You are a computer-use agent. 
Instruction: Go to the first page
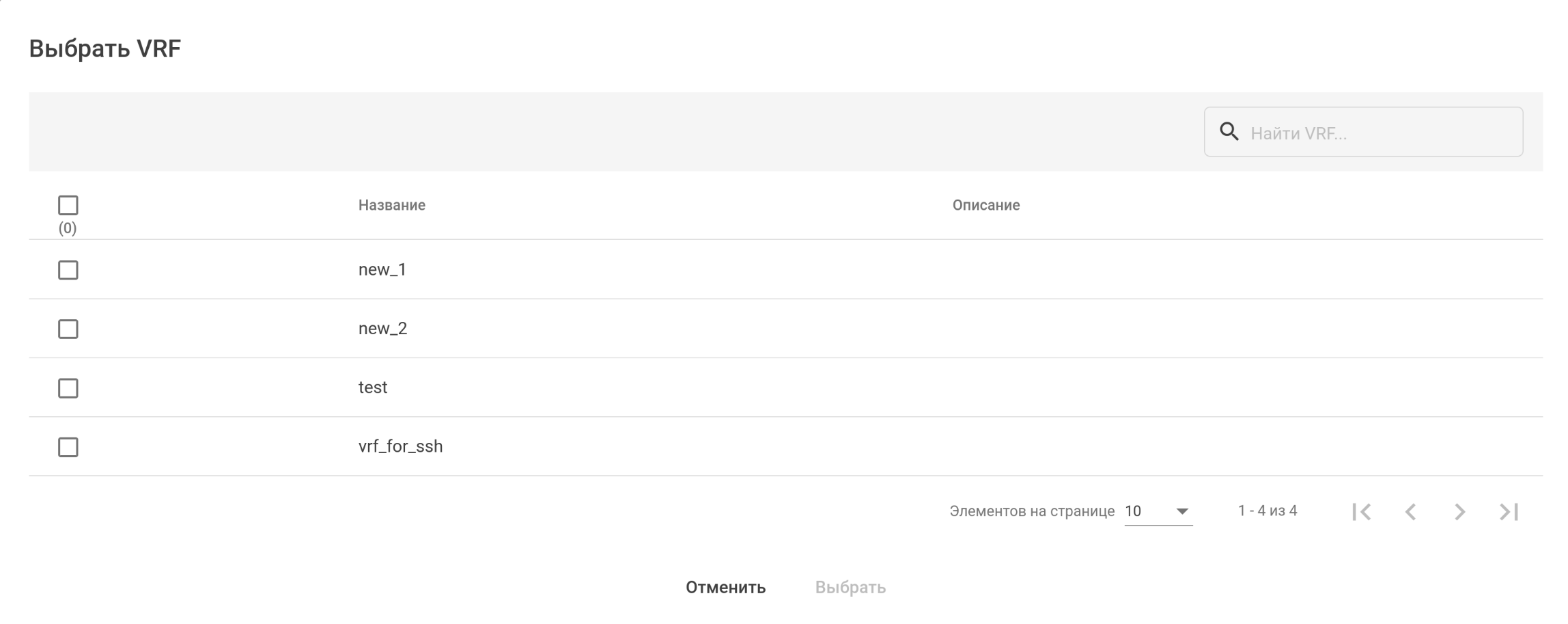click(x=1361, y=512)
